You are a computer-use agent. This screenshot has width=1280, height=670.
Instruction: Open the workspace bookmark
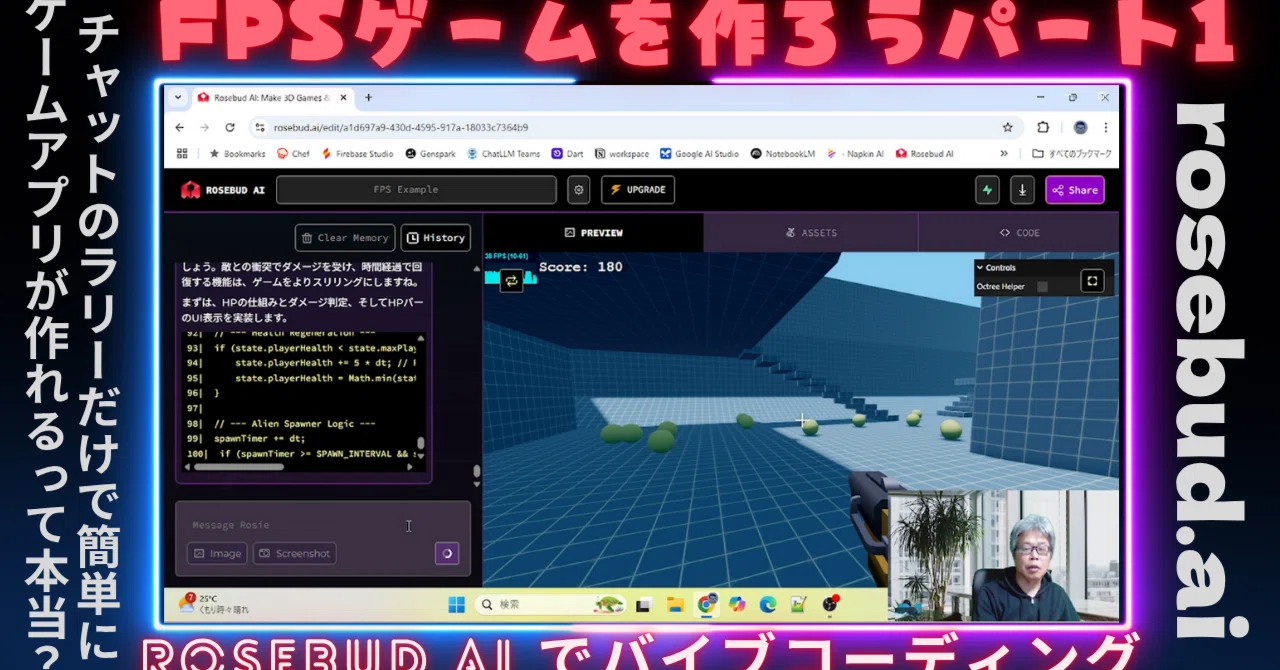click(x=622, y=154)
